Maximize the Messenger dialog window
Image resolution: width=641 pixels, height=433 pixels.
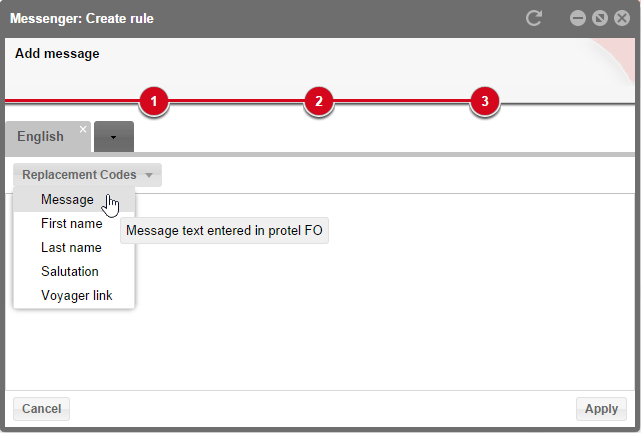(x=600, y=18)
